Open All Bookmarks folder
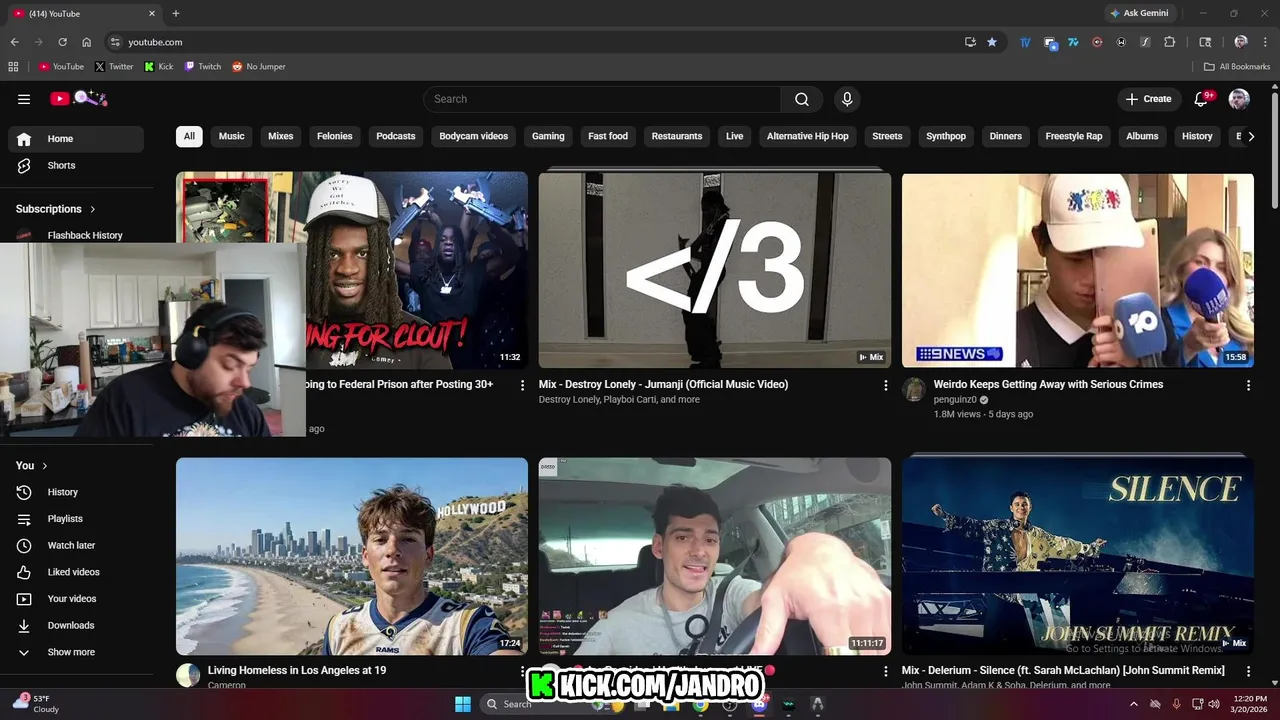Screen dimensions: 1280x720 click(x=1237, y=67)
